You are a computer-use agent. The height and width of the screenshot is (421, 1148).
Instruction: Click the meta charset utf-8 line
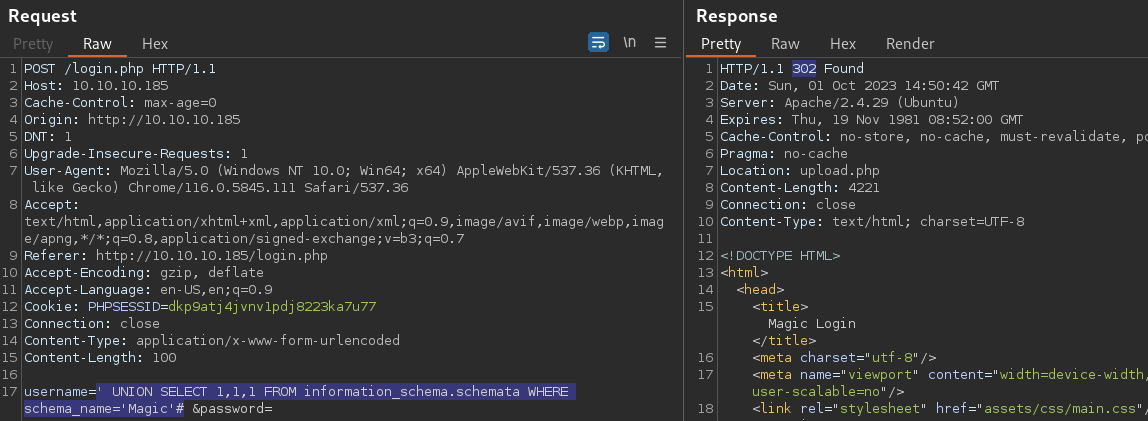[x=844, y=358]
